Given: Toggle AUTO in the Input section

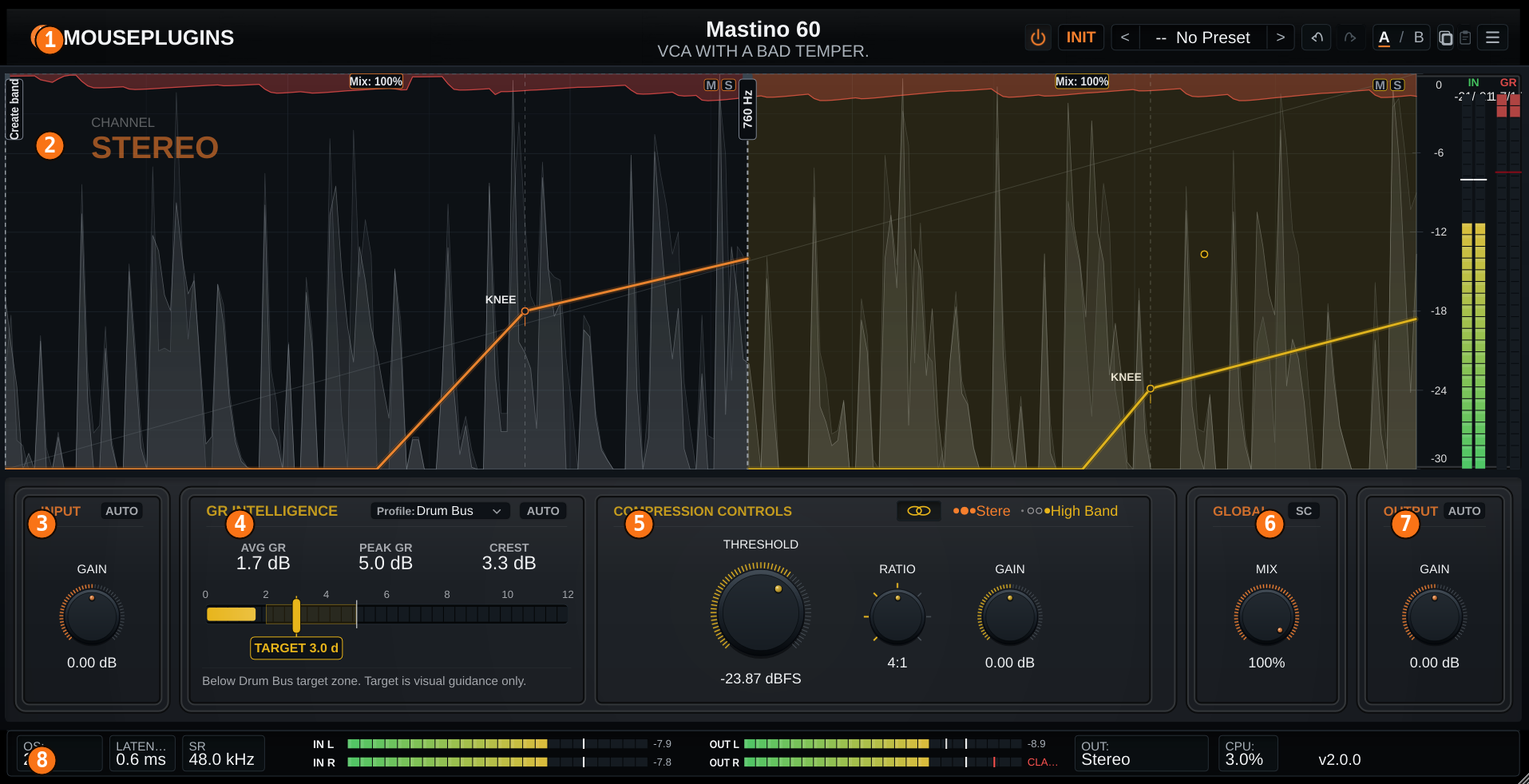Looking at the screenshot, I should (x=121, y=511).
